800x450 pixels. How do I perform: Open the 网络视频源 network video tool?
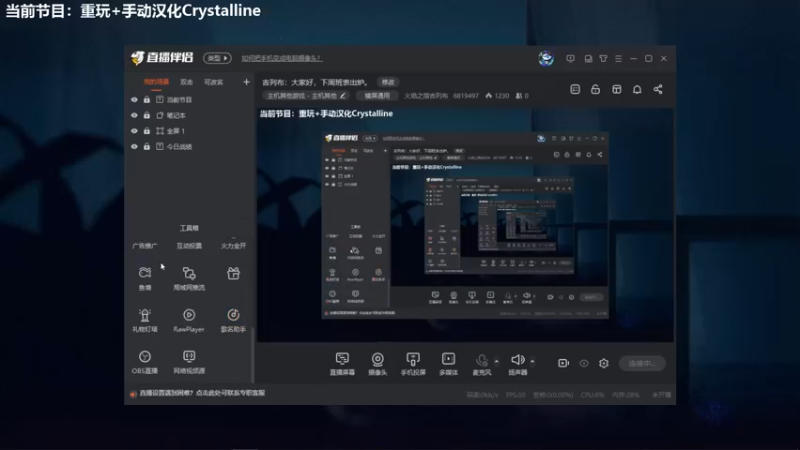[x=189, y=361]
